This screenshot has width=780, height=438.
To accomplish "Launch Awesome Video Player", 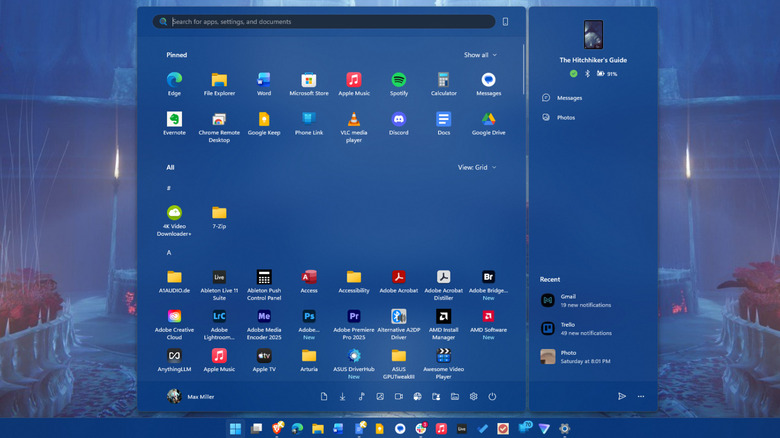I will [443, 364].
